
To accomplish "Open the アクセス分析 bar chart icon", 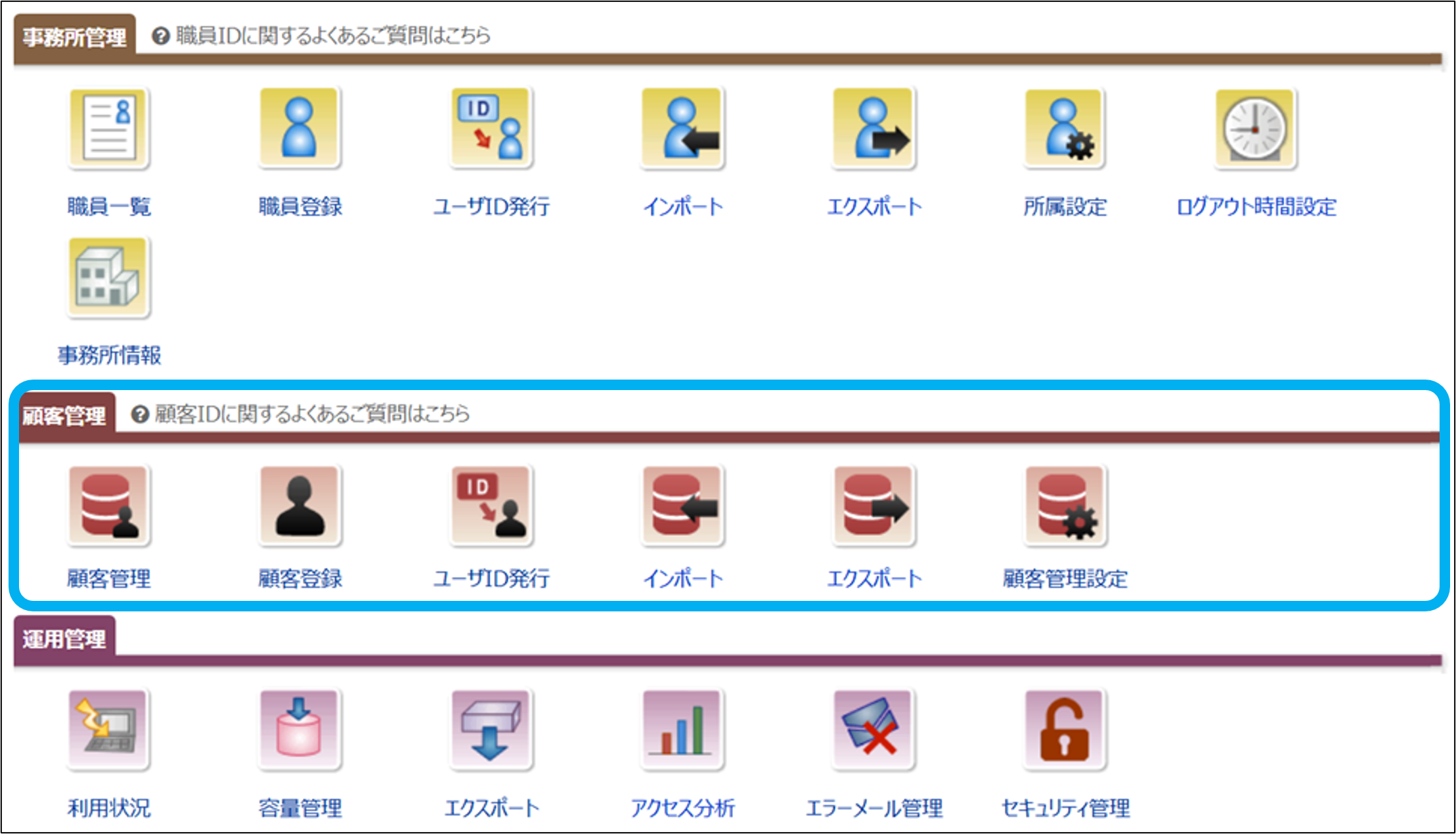I will point(682,729).
